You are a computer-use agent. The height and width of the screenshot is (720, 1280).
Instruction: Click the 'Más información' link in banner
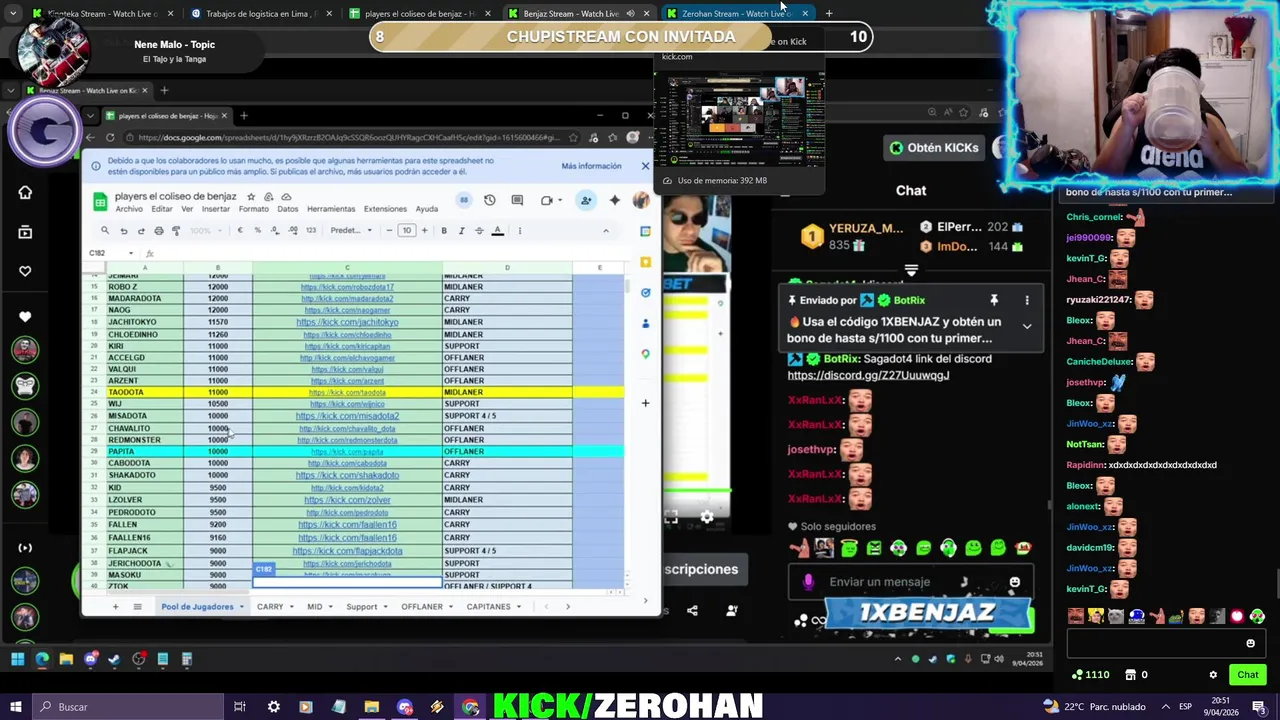pyautogui.click(x=591, y=166)
